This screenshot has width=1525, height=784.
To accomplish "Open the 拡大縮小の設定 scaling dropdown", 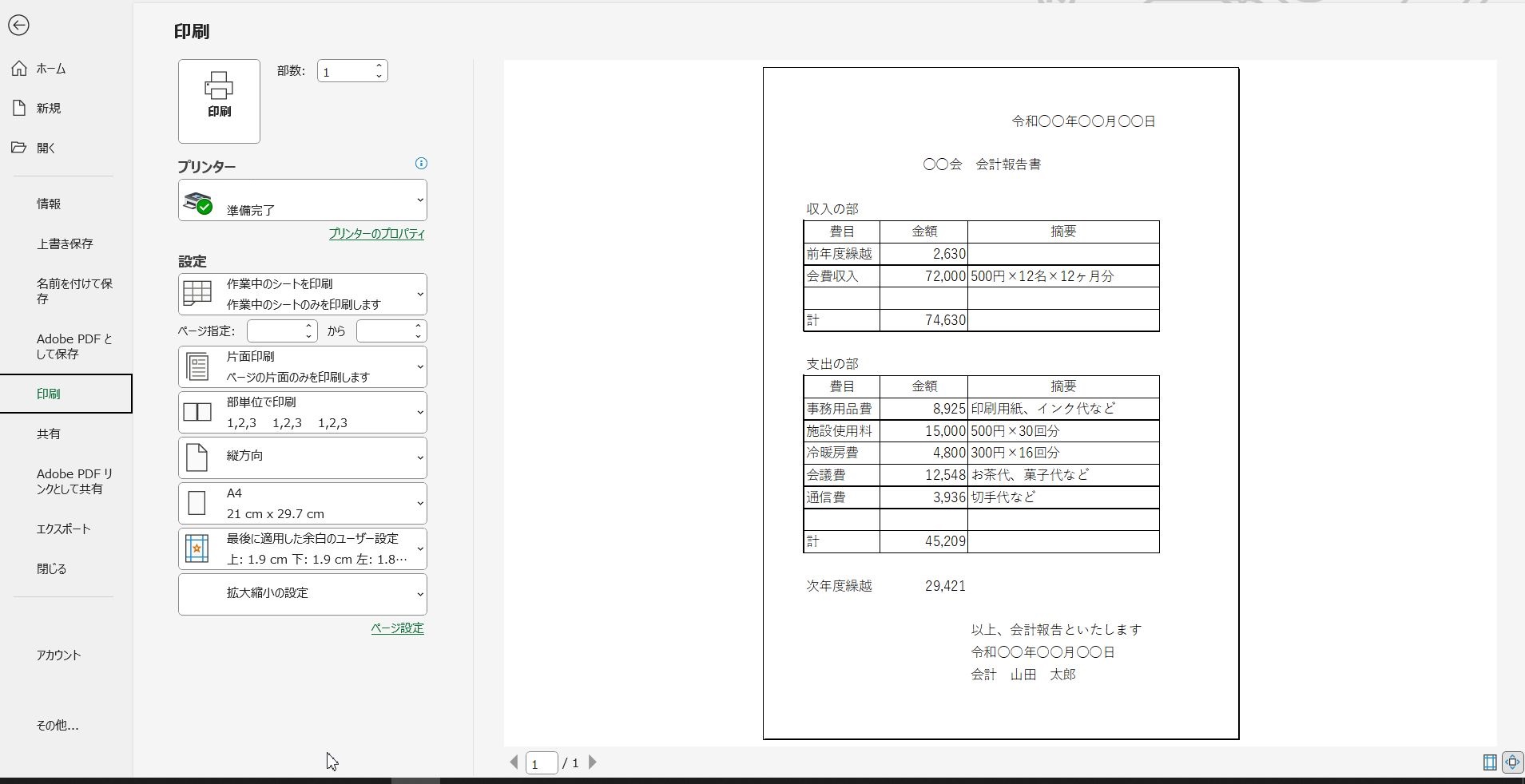I will 302,594.
